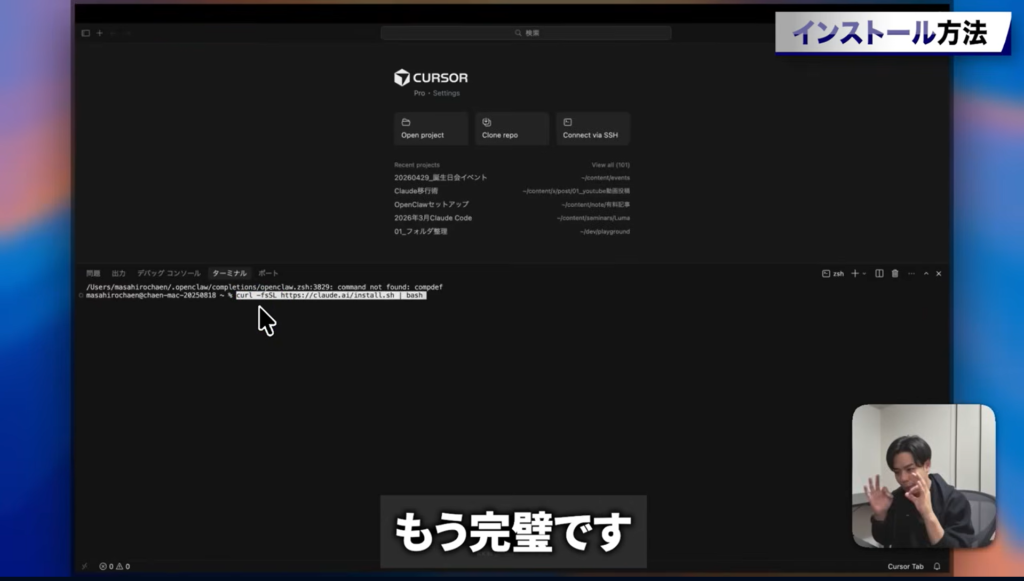1024x581 pixels.
Task: Switch to the デバッグ コンソール tab
Action: [x=168, y=273]
